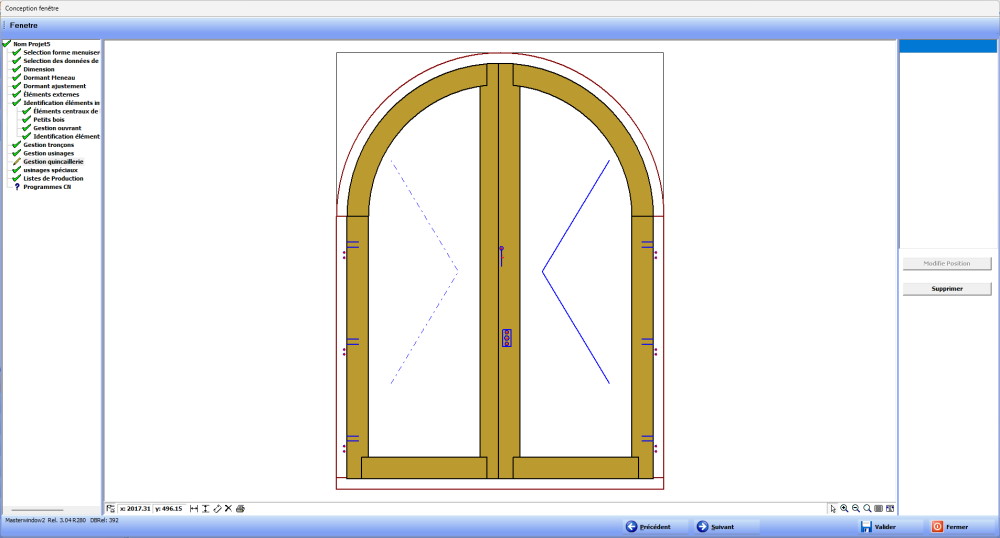Select the vertical dimension measure tool
This screenshot has height=538, width=1000.
pos(205,509)
